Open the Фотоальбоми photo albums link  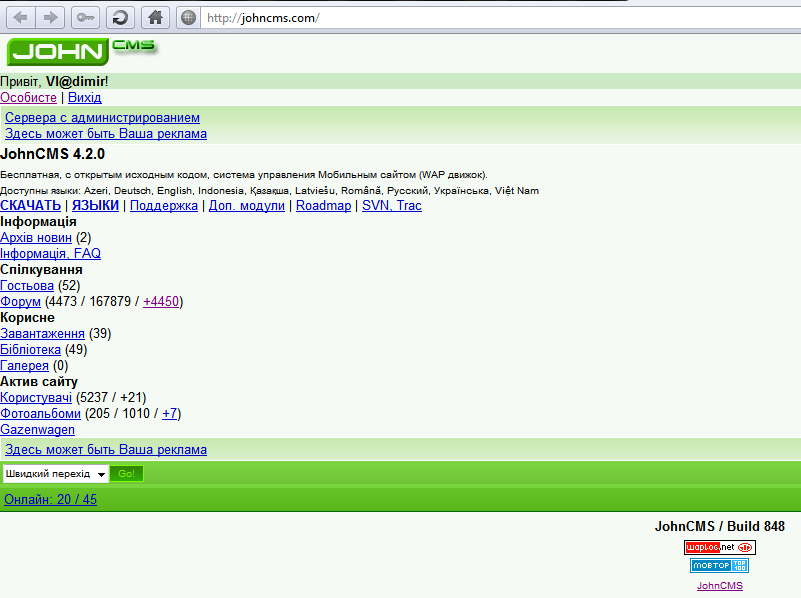click(40, 413)
